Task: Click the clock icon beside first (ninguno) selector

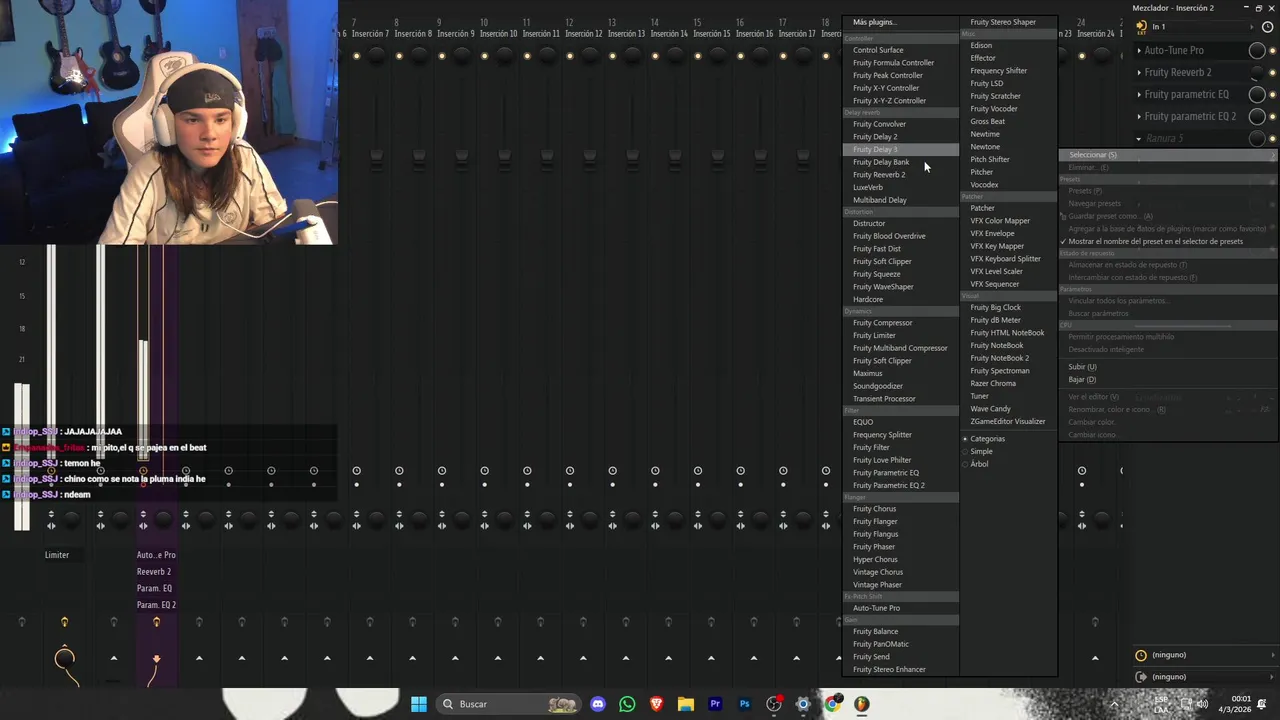Action: pyautogui.click(x=1141, y=655)
